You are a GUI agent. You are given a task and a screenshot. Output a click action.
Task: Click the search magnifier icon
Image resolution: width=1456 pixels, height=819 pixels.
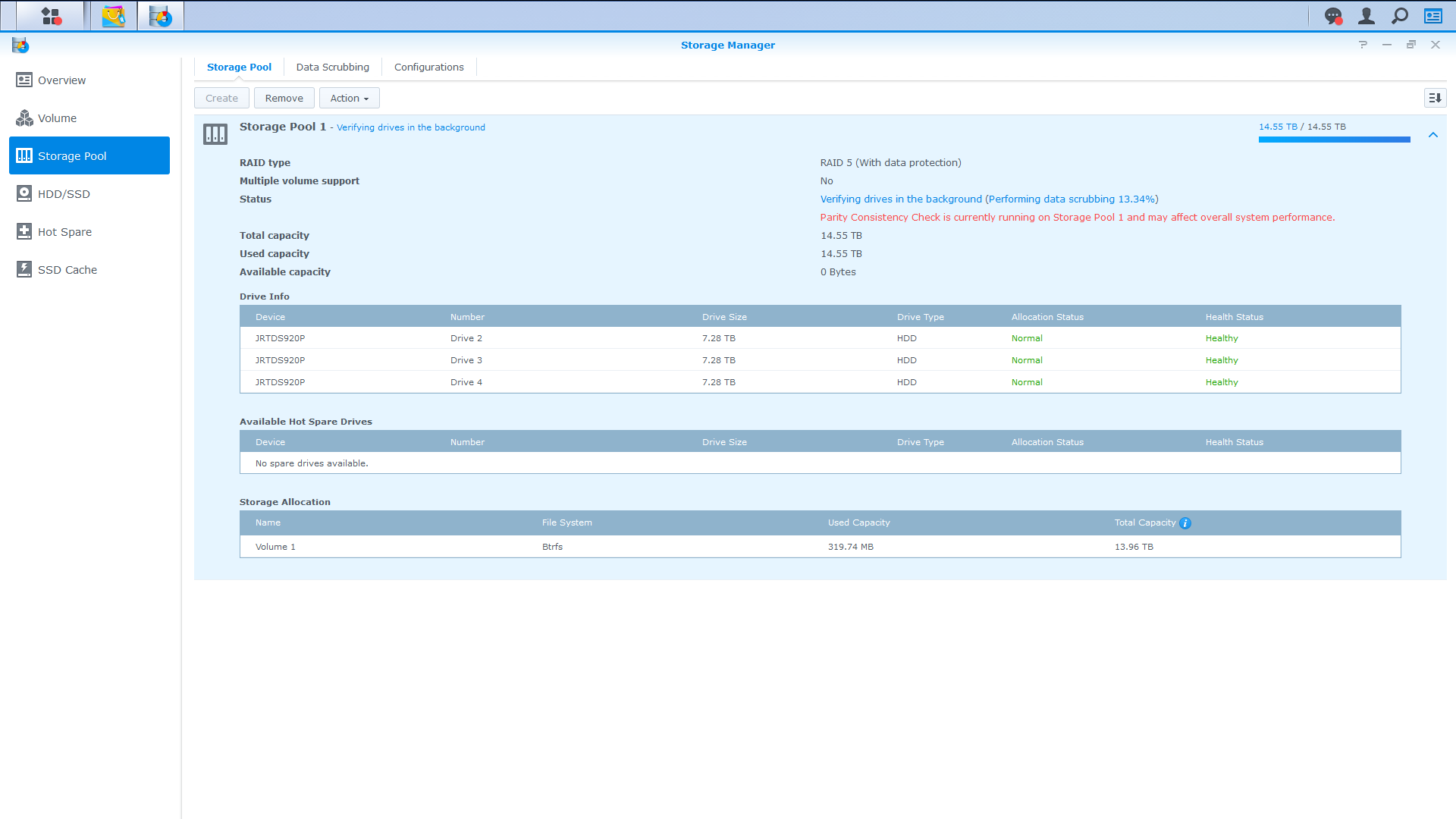coord(1399,16)
